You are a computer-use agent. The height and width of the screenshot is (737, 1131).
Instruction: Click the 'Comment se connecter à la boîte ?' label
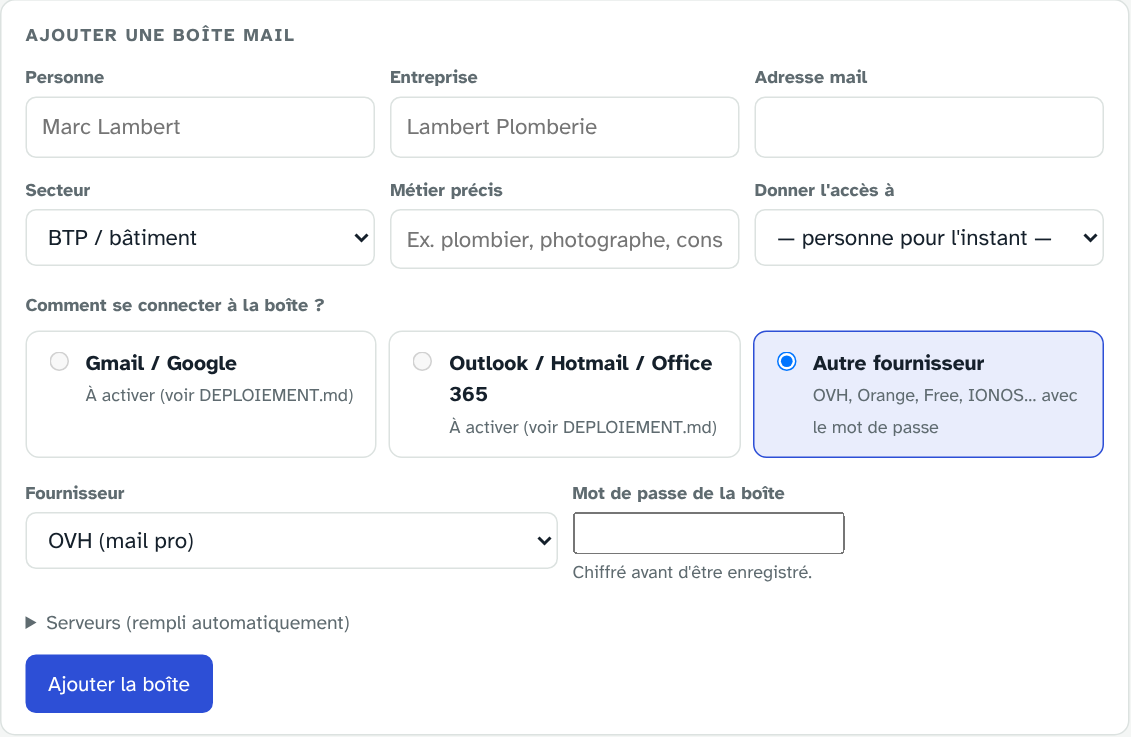click(175, 306)
